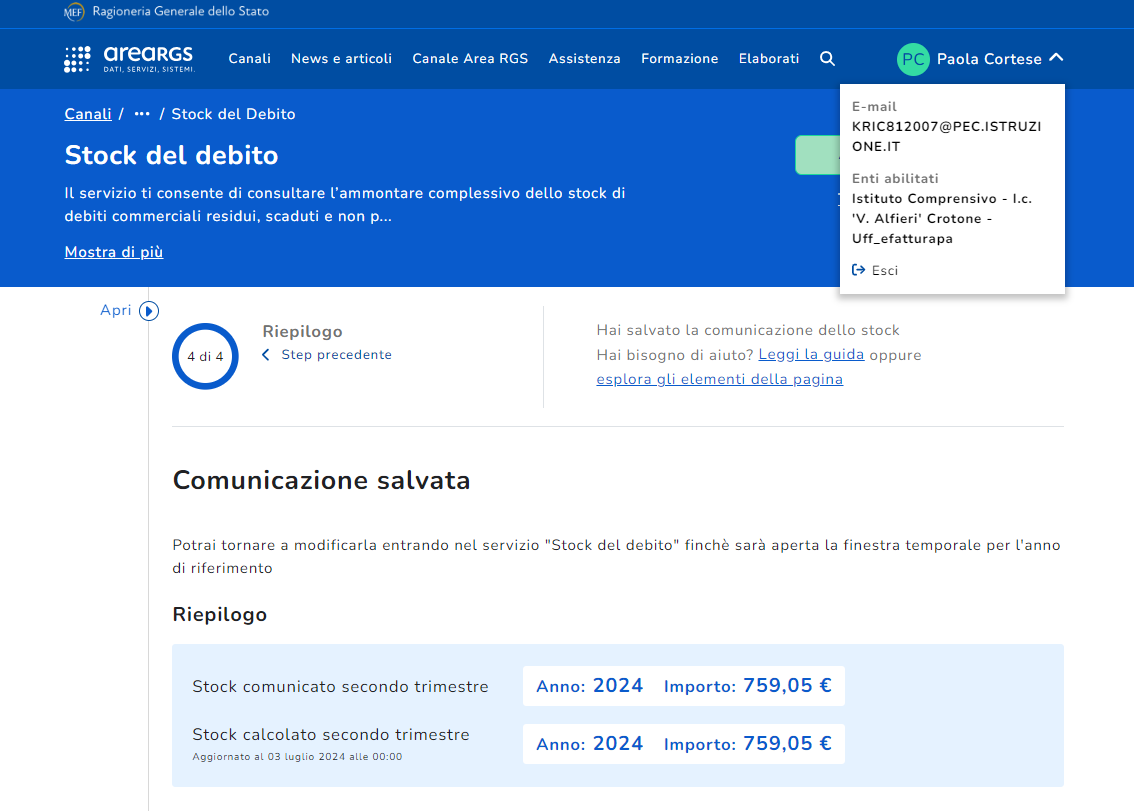
Task: Open News e articoli in navigation
Action: (x=341, y=59)
